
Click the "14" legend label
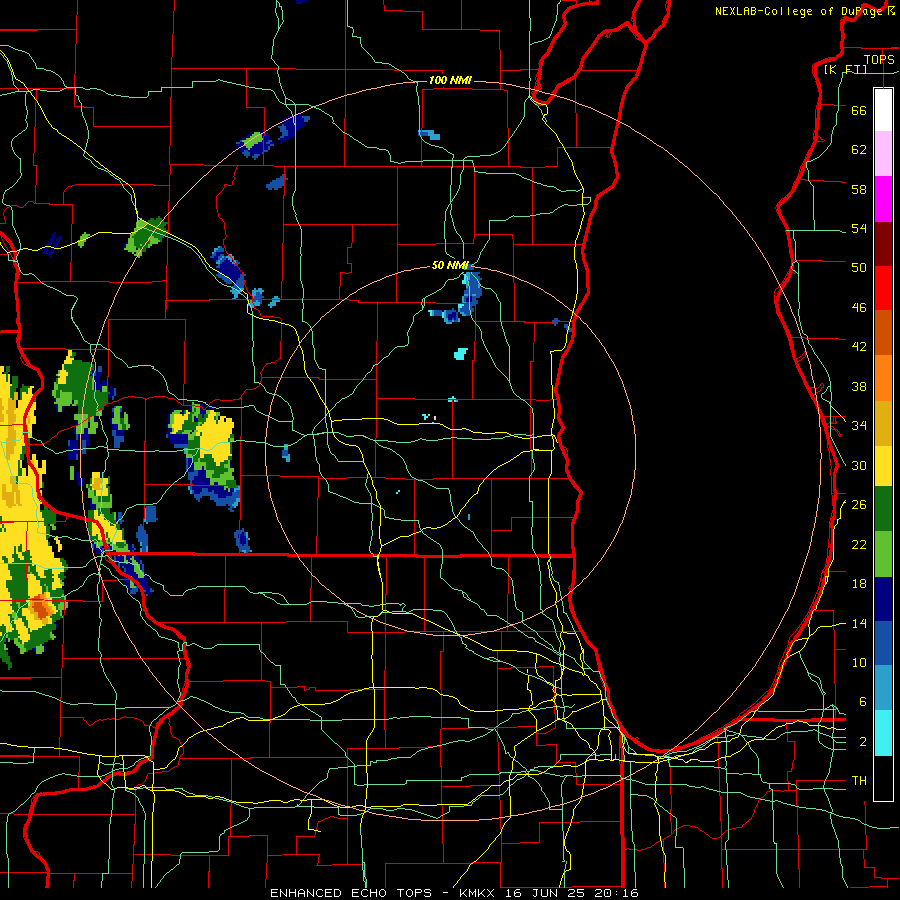tap(859, 623)
